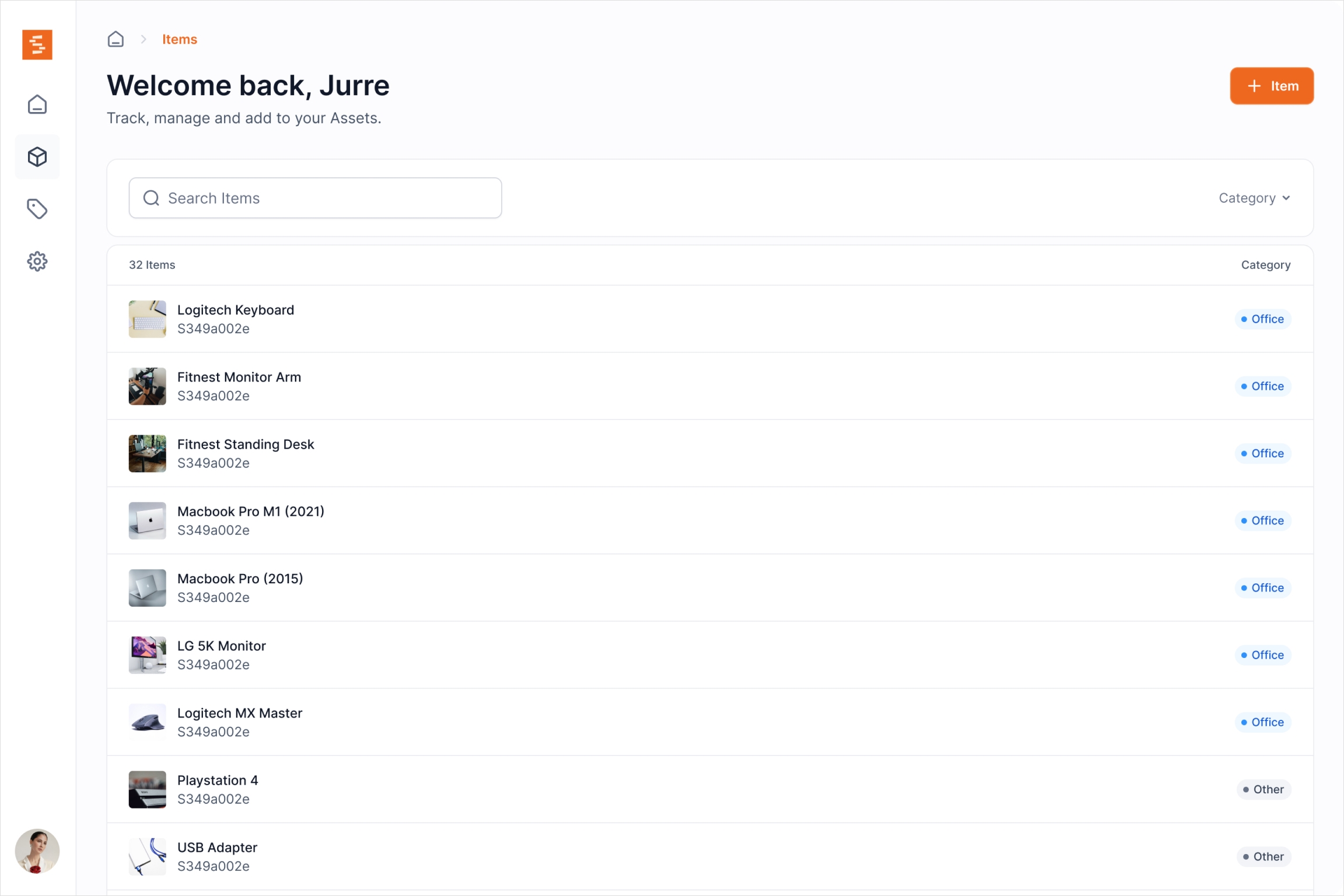Click the user avatar at bottom left
The image size is (1344, 896).
[x=37, y=851]
